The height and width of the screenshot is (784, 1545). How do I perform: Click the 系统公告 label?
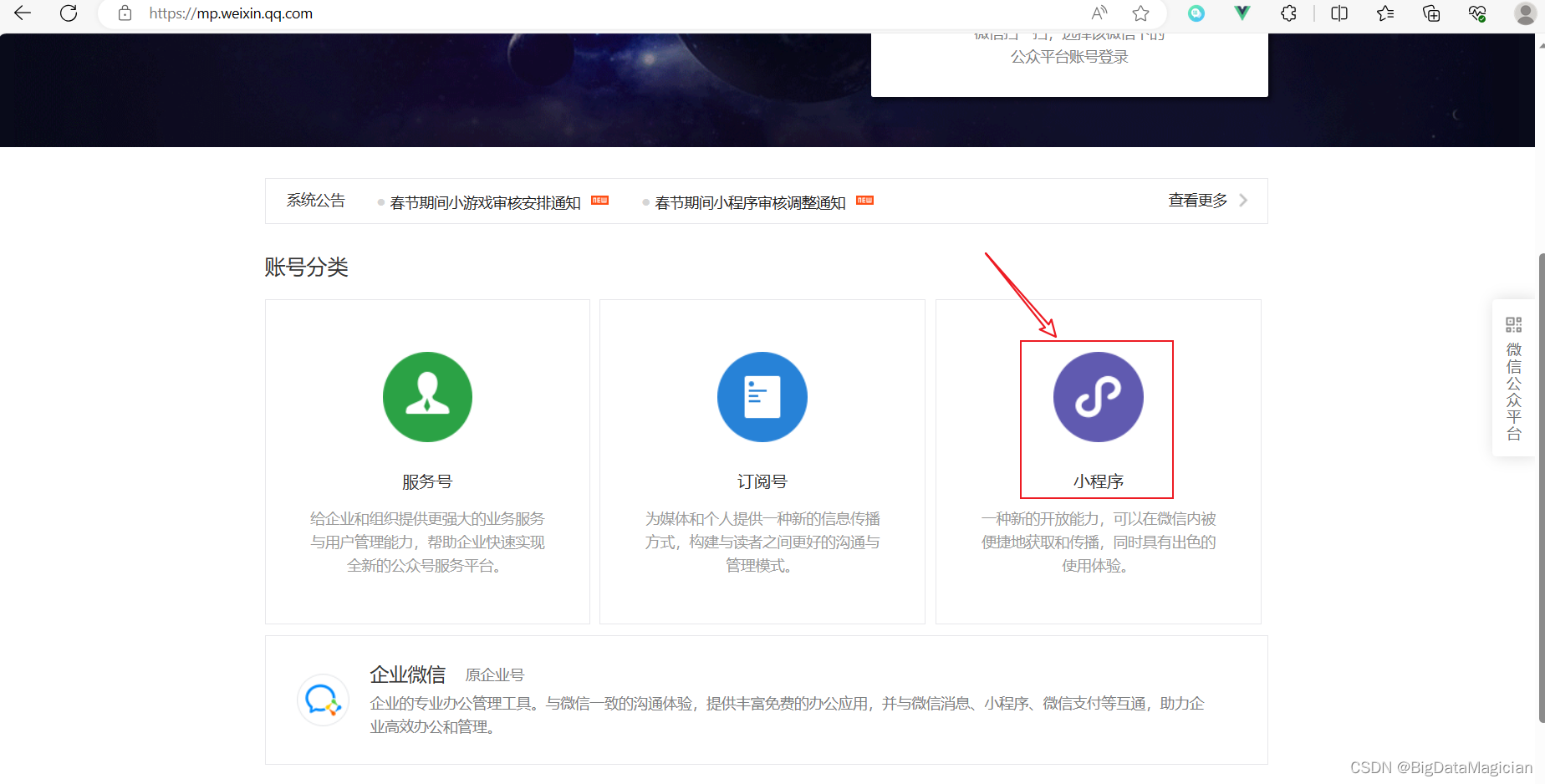pyautogui.click(x=316, y=201)
